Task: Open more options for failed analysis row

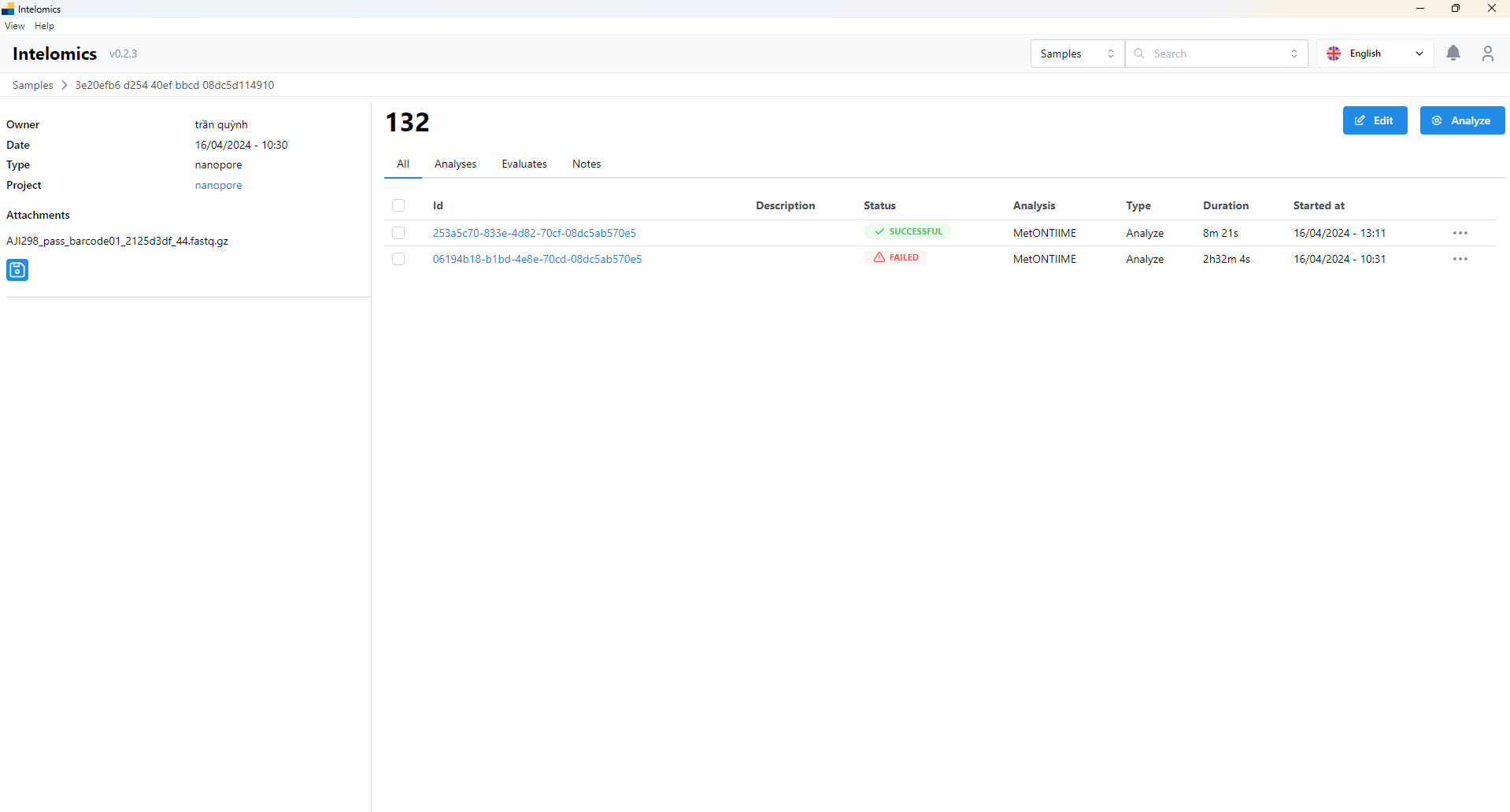Action: tap(1460, 259)
